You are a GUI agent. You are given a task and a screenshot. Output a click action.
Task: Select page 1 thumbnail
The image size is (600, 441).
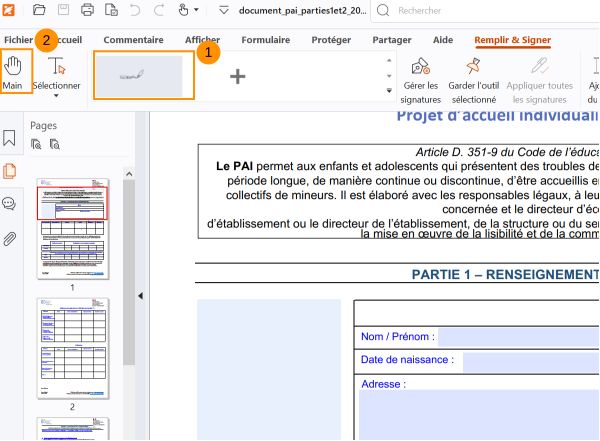tap(73, 229)
